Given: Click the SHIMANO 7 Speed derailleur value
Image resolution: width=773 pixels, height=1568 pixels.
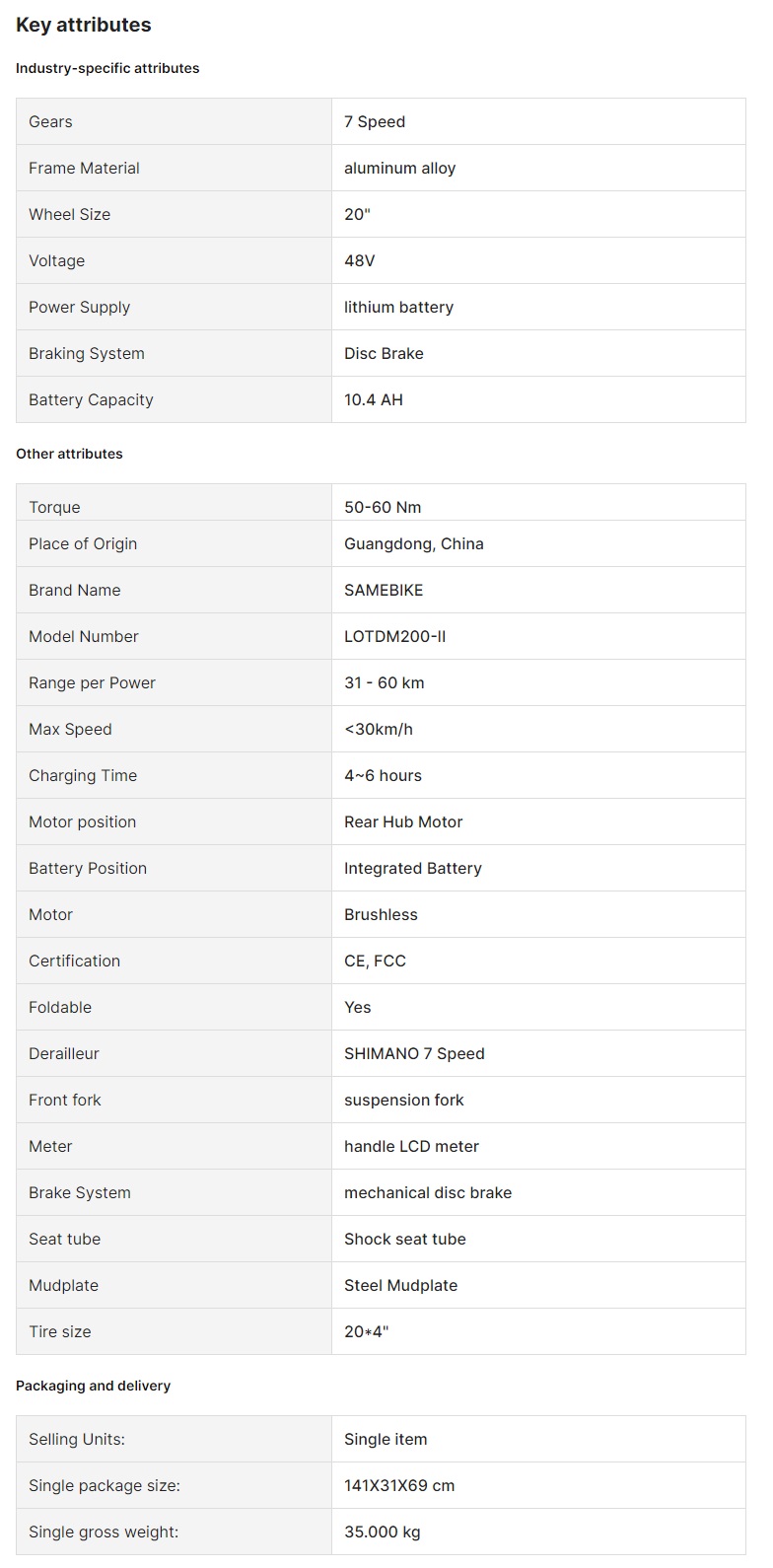Looking at the screenshot, I should 414,1053.
